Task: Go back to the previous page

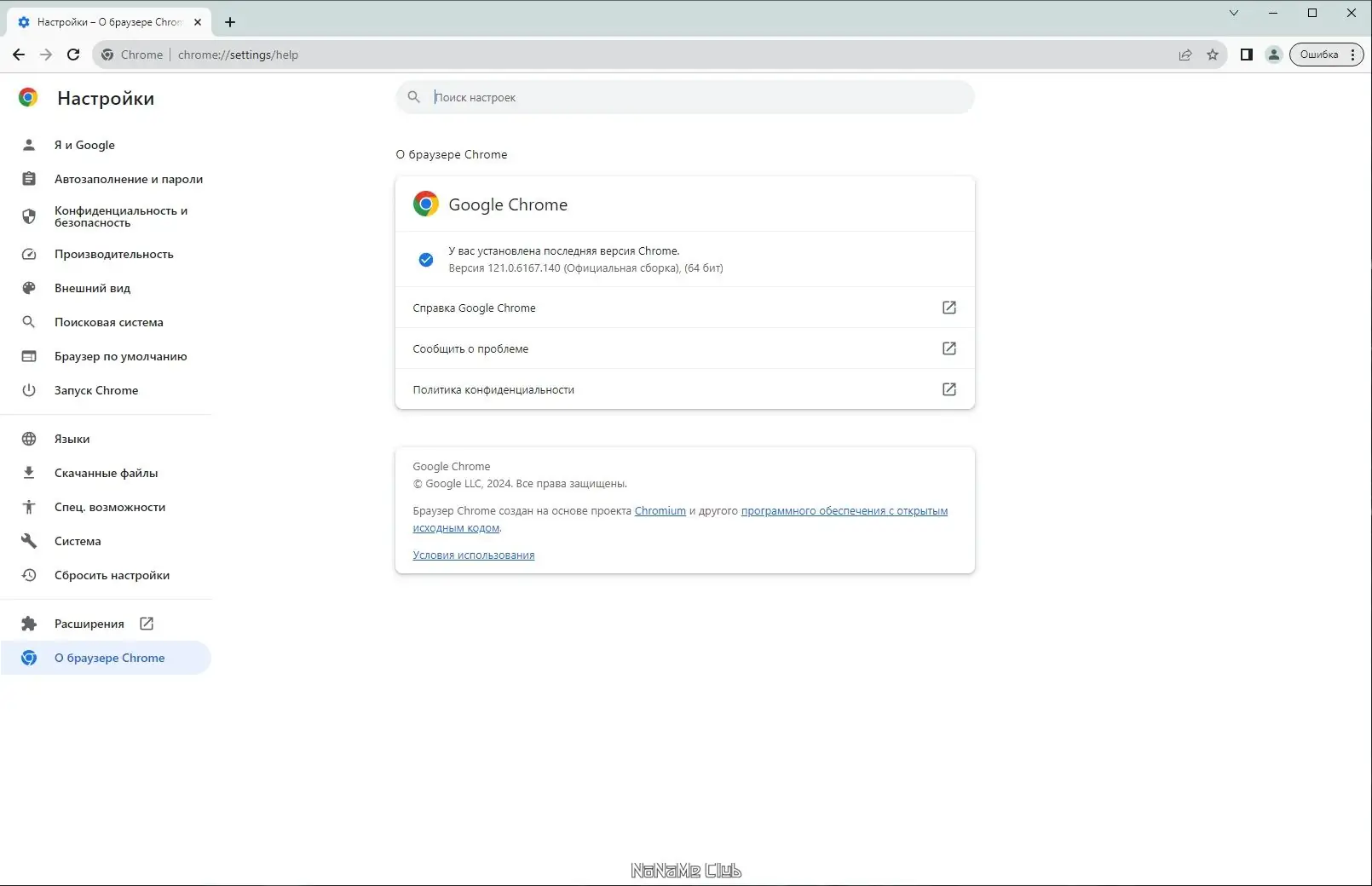Action: (x=19, y=55)
